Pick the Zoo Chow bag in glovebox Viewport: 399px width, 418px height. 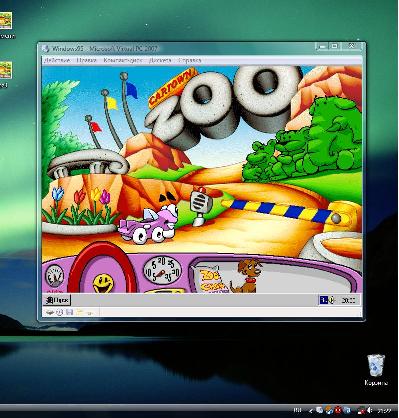click(212, 280)
